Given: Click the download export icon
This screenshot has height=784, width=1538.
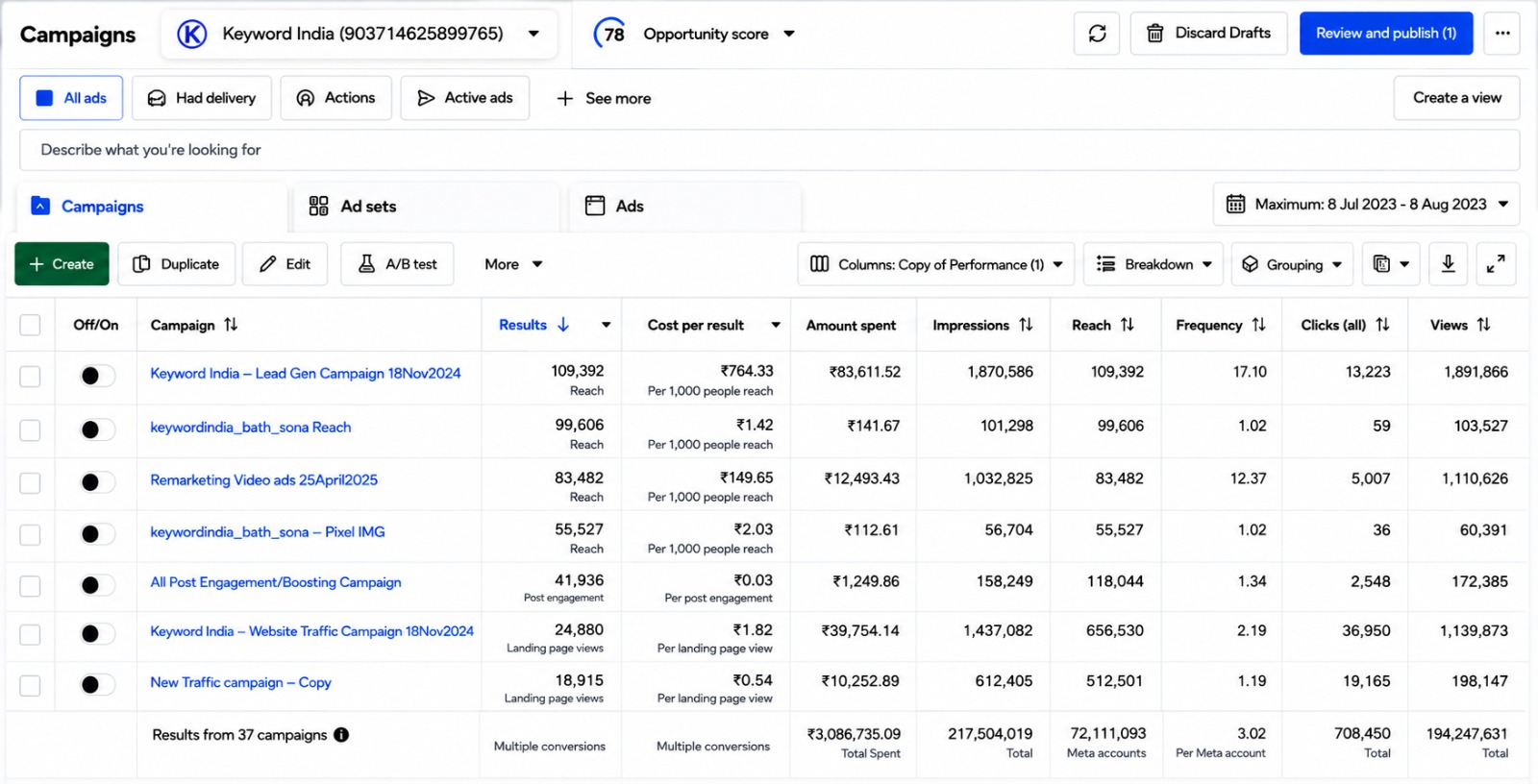Looking at the screenshot, I should point(1449,264).
